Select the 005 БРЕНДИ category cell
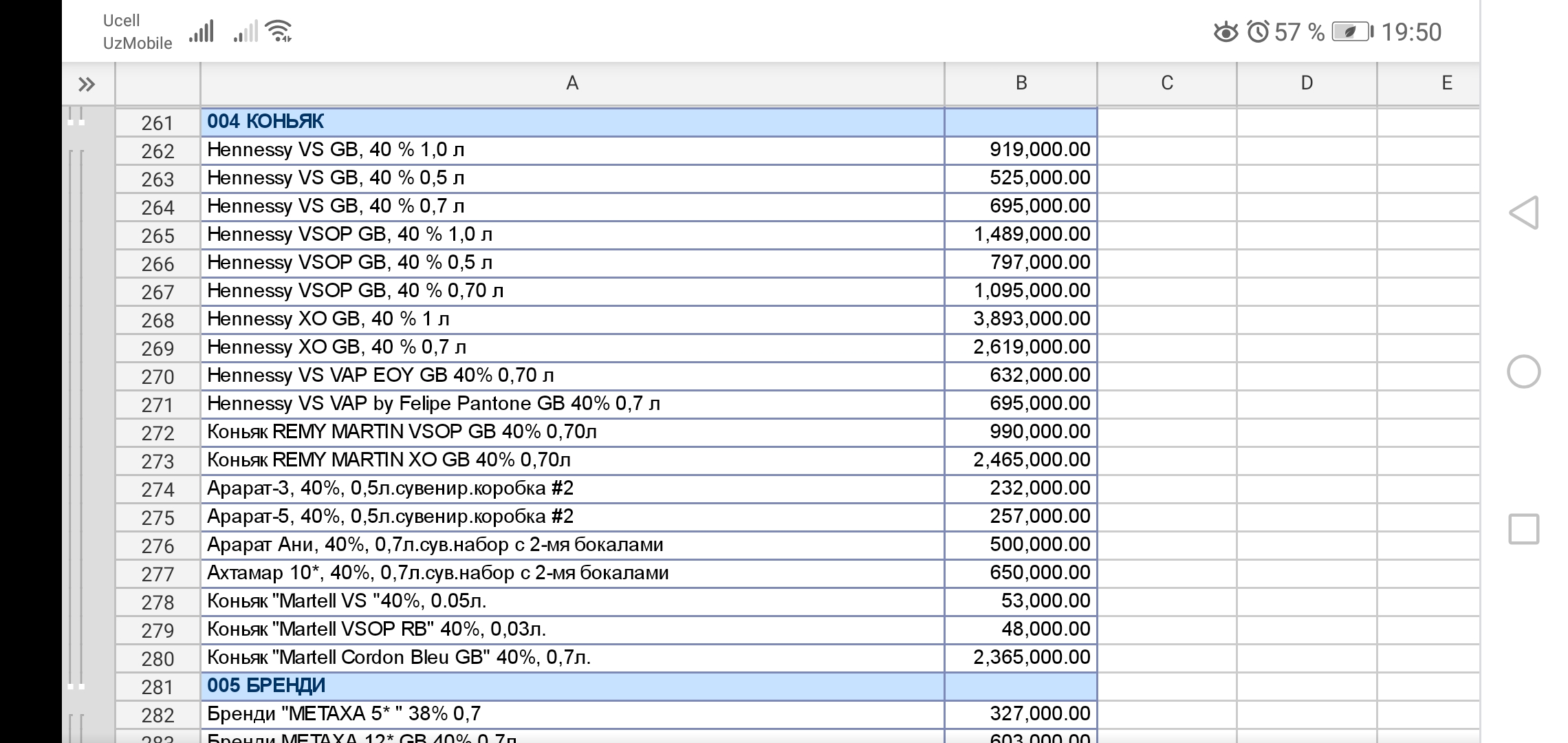This screenshot has width=1568, height=743. pos(571,686)
